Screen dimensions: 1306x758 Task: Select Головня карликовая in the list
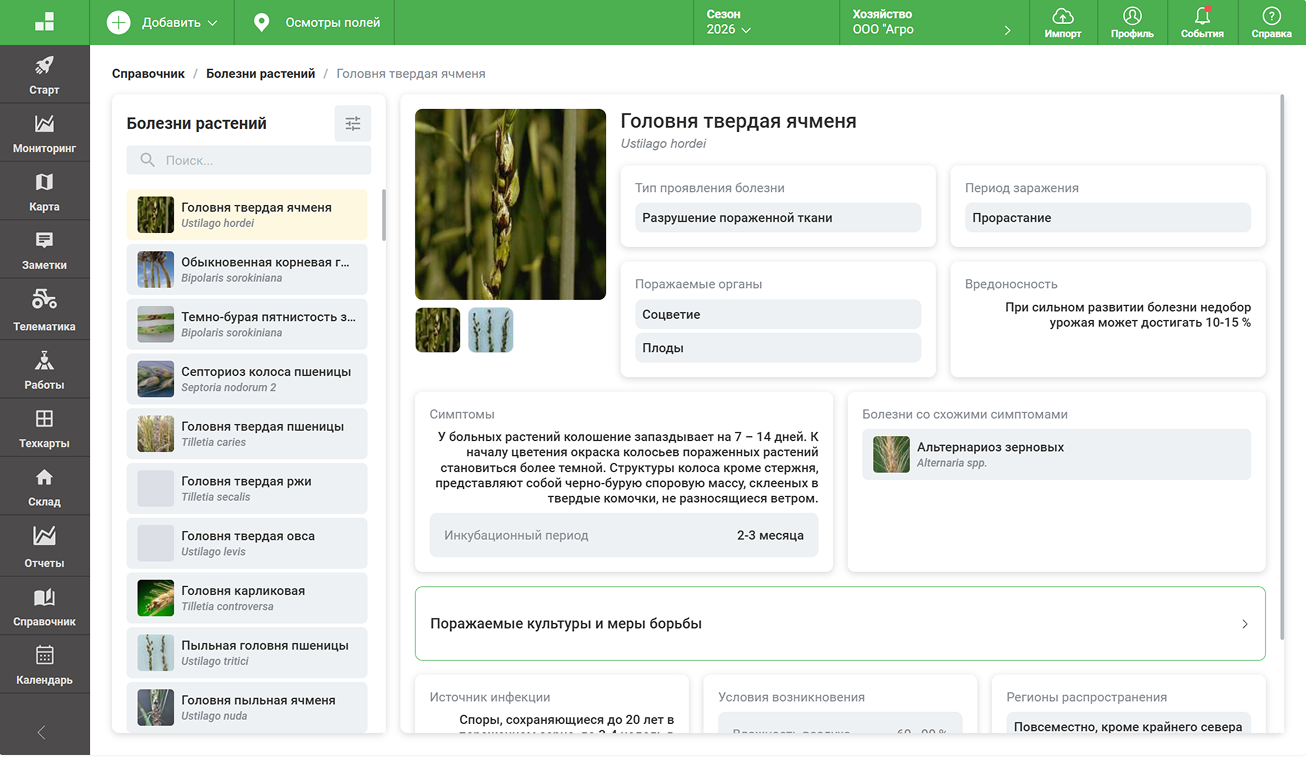pyautogui.click(x=247, y=598)
